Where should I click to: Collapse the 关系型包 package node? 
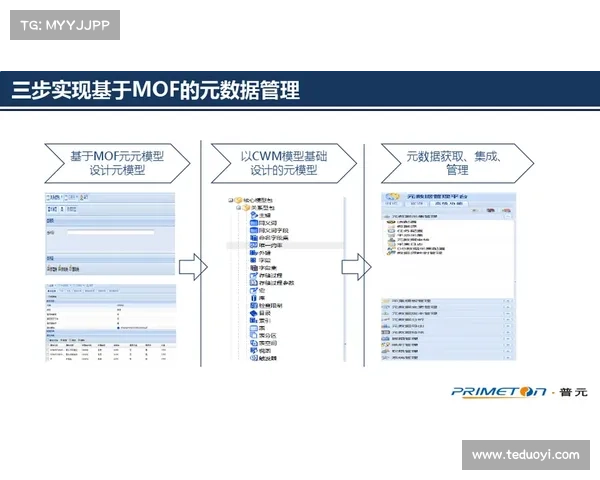pyautogui.click(x=239, y=207)
